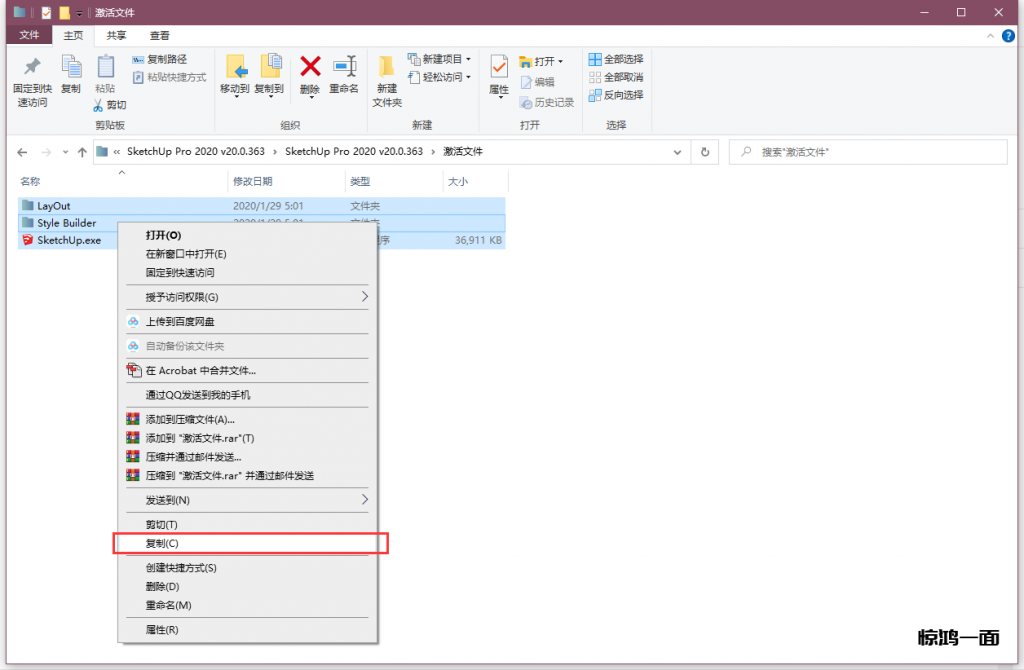Choose Copy (复制) in context menu
This screenshot has height=670, width=1024.
[x=162, y=543]
